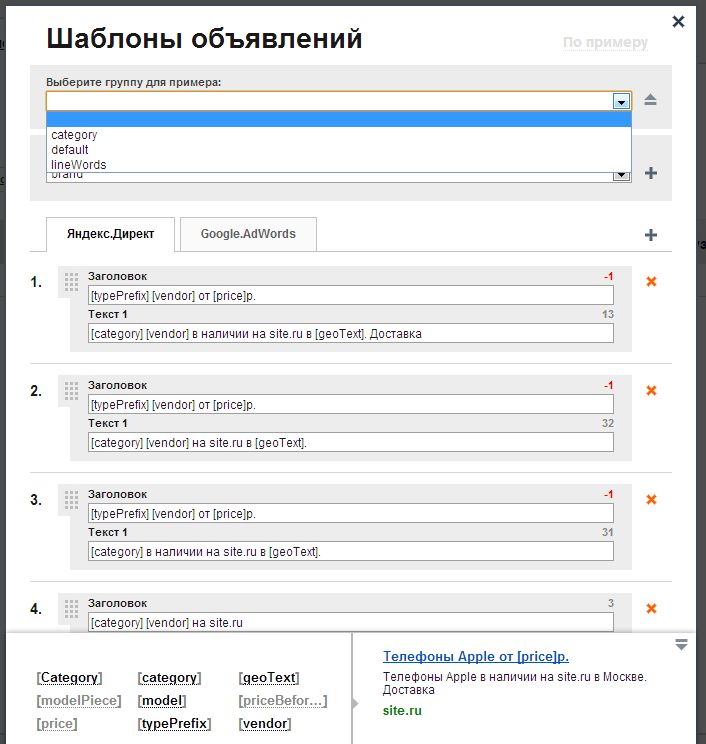This screenshot has width=706, height=744.
Task: Delete ad template number 1
Action: point(651,282)
